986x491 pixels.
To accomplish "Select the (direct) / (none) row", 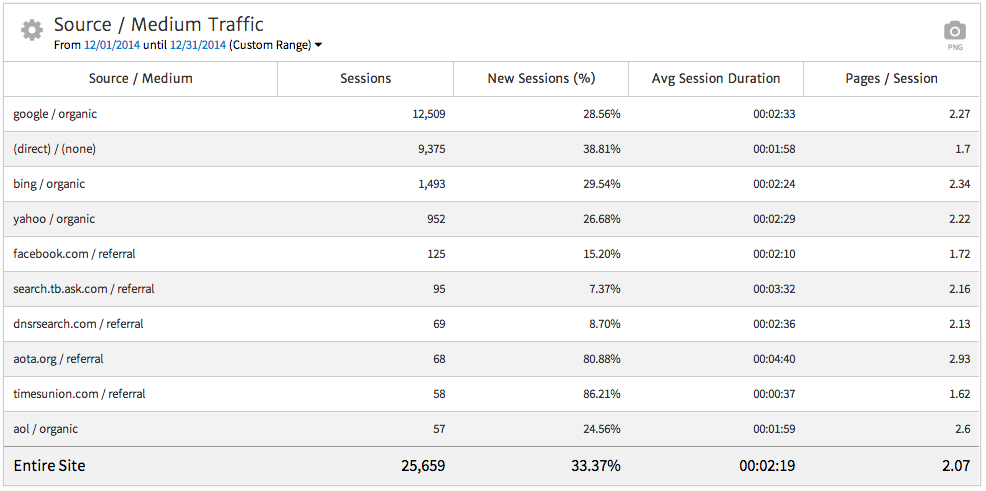I will [x=55, y=149].
